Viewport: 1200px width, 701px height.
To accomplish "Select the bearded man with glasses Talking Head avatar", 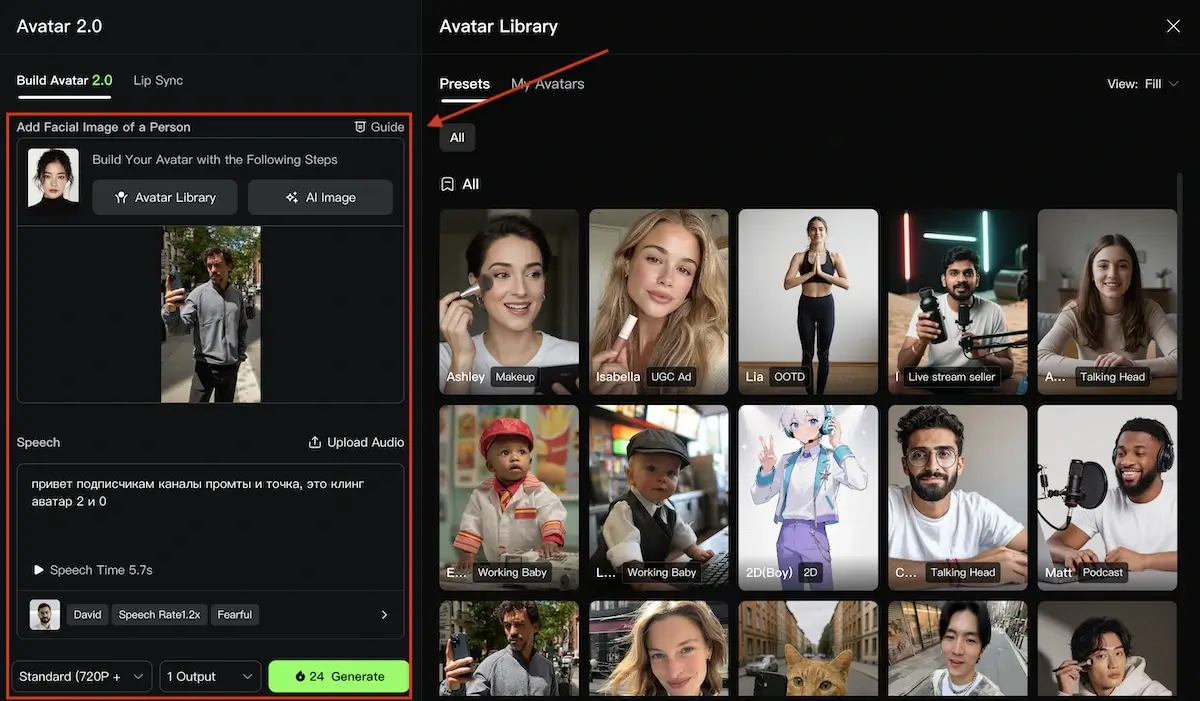I will [x=957, y=497].
